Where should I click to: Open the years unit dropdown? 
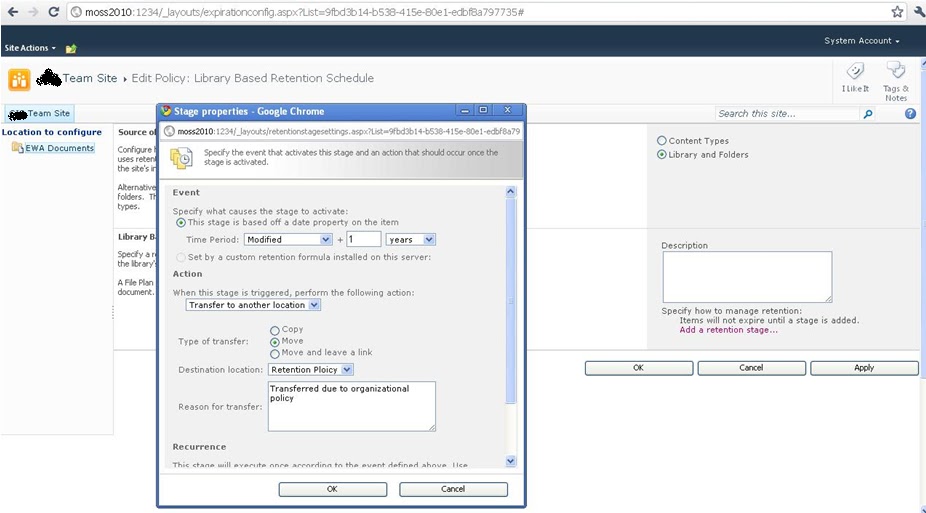(x=410, y=239)
